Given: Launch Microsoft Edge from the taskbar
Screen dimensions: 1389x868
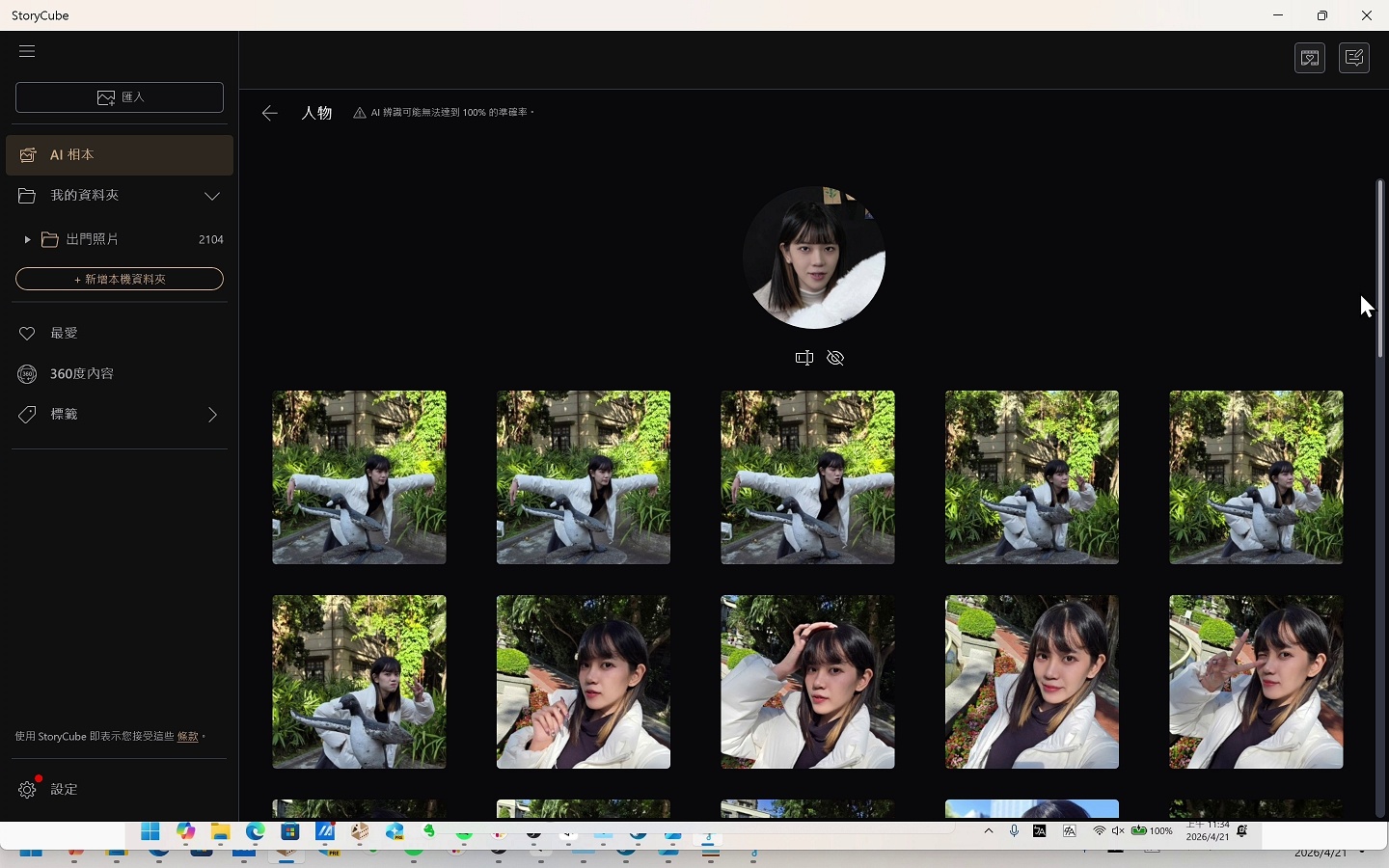Looking at the screenshot, I should [x=255, y=831].
